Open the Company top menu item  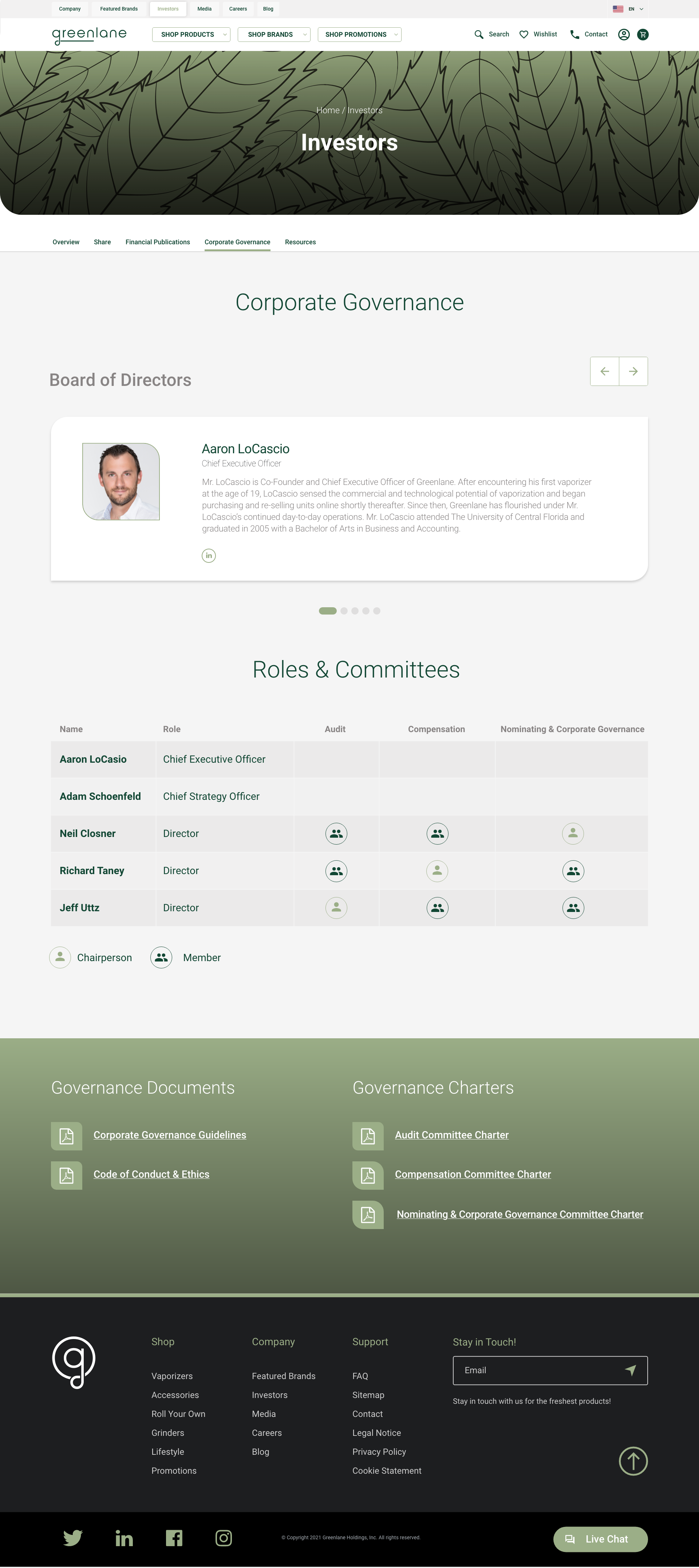coord(70,9)
